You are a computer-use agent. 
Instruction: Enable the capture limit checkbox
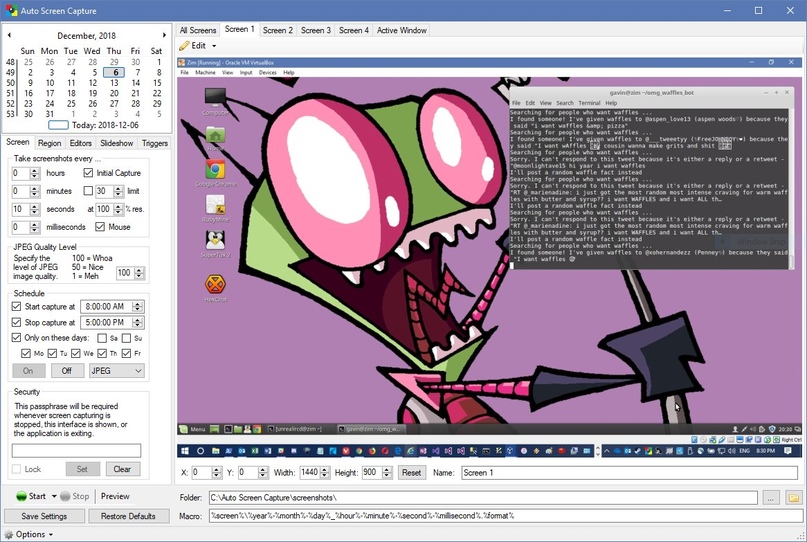pos(88,191)
